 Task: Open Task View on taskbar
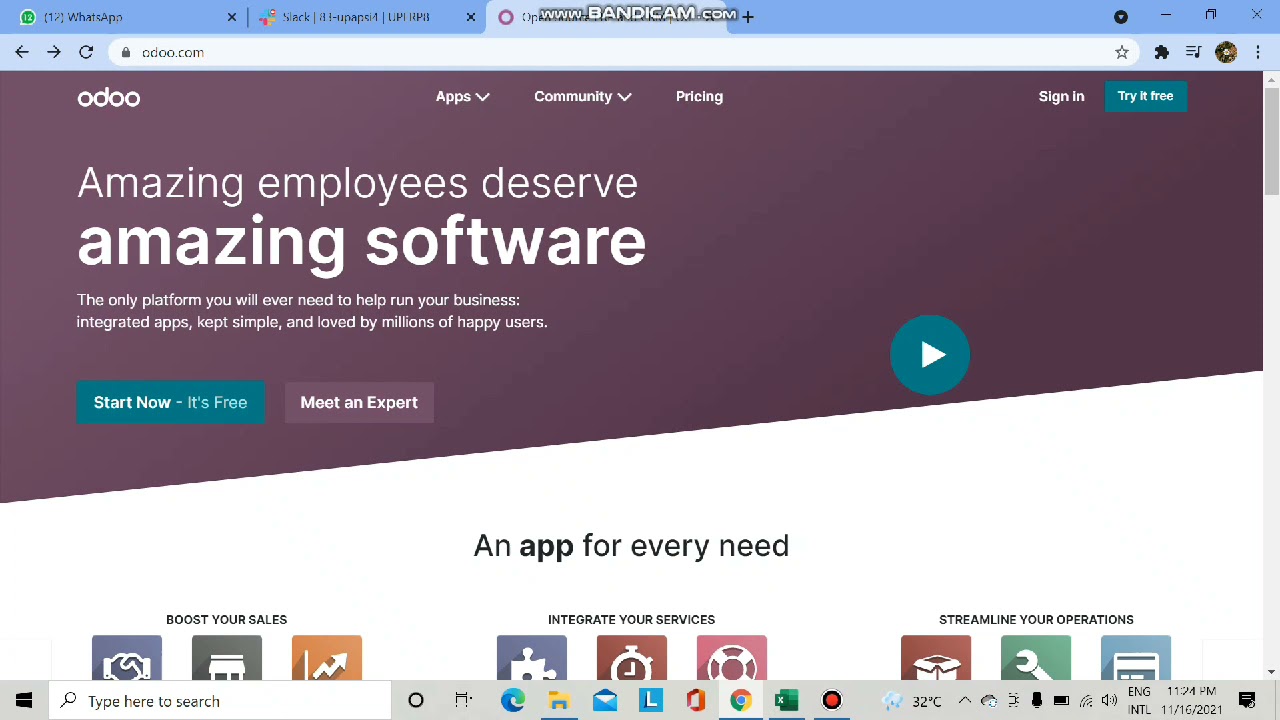pyautogui.click(x=463, y=701)
